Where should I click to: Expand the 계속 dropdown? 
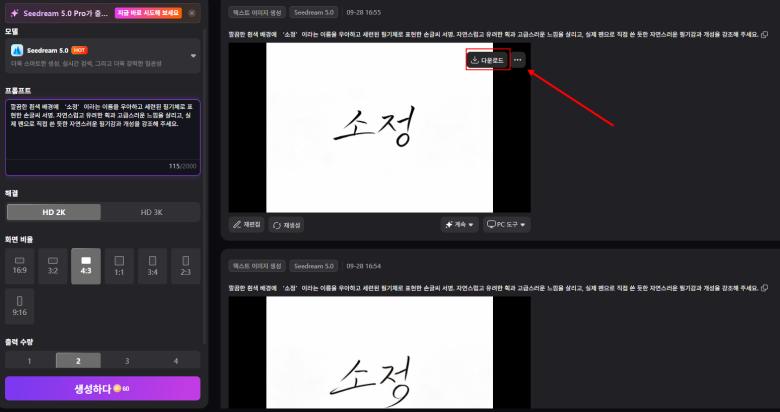pos(459,225)
